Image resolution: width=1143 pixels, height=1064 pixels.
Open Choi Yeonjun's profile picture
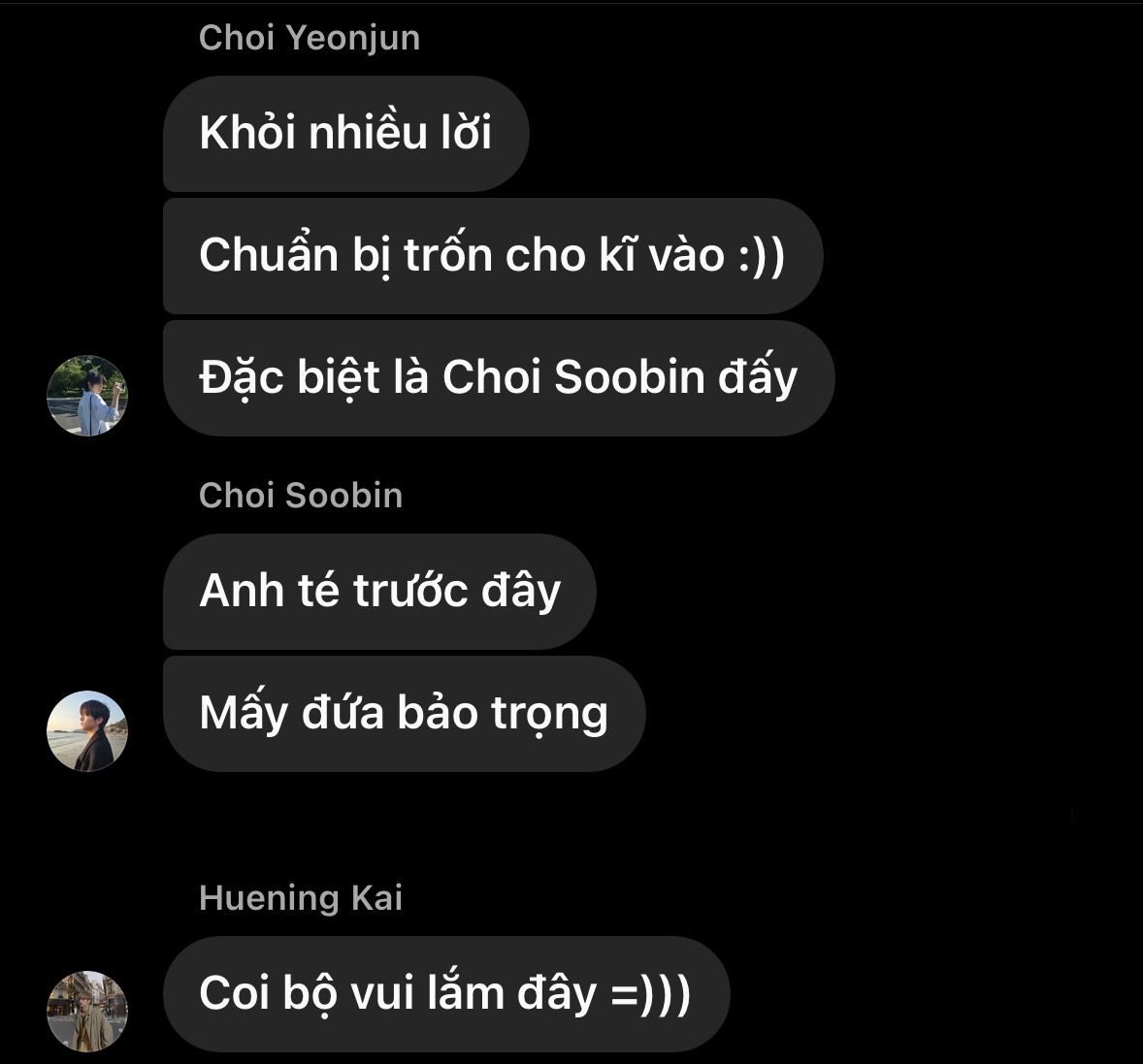coord(87,396)
